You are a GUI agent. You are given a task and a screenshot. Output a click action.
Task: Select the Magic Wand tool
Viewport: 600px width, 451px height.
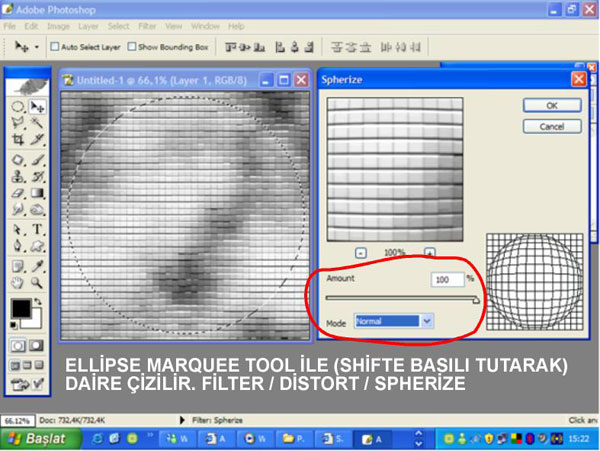[37, 122]
